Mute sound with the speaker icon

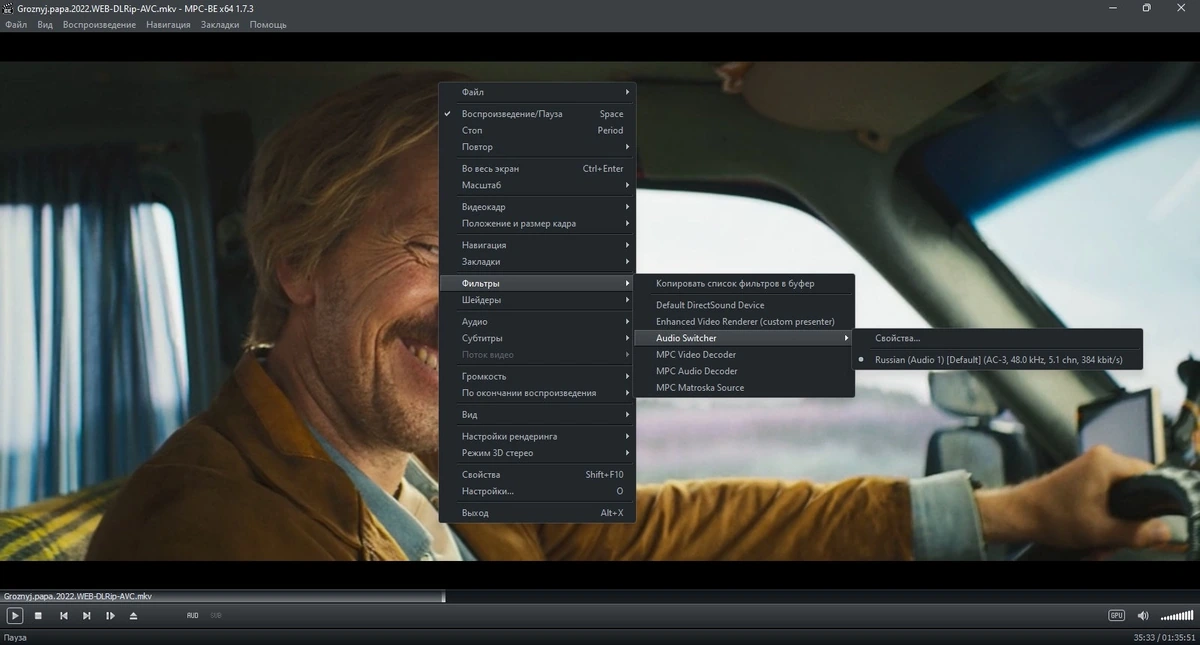pyautogui.click(x=1143, y=616)
